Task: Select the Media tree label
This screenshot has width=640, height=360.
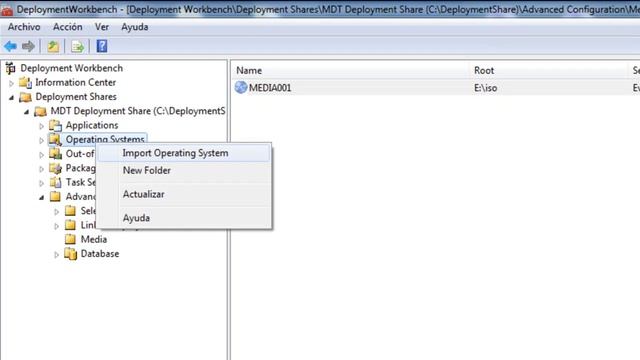Action: [x=94, y=240]
